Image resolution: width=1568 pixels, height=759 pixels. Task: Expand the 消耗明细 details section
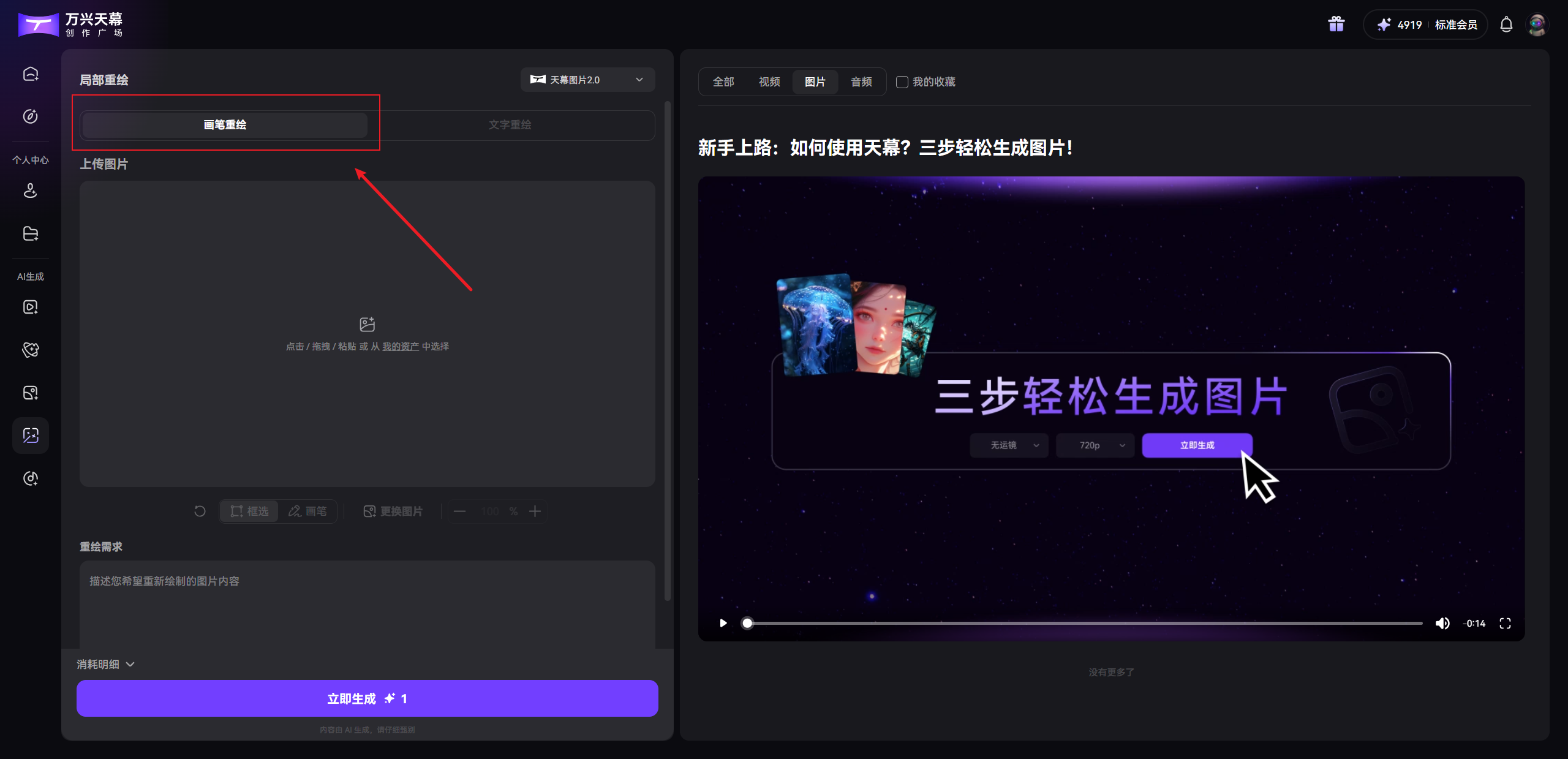coord(105,663)
